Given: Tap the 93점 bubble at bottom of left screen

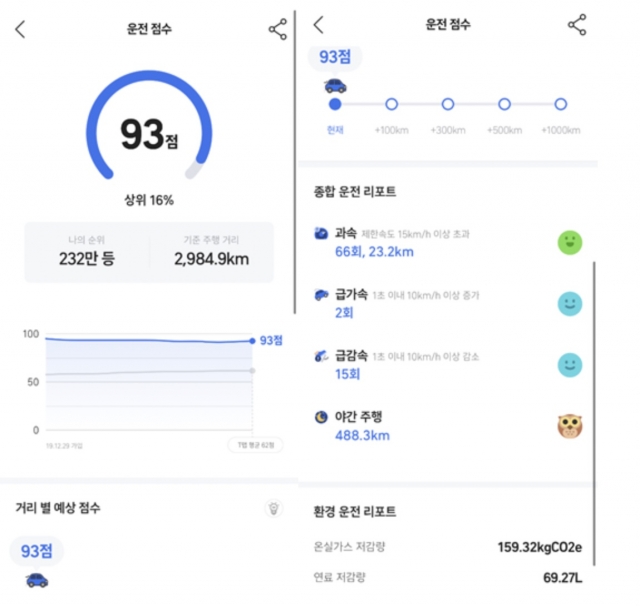Looking at the screenshot, I should (37, 551).
